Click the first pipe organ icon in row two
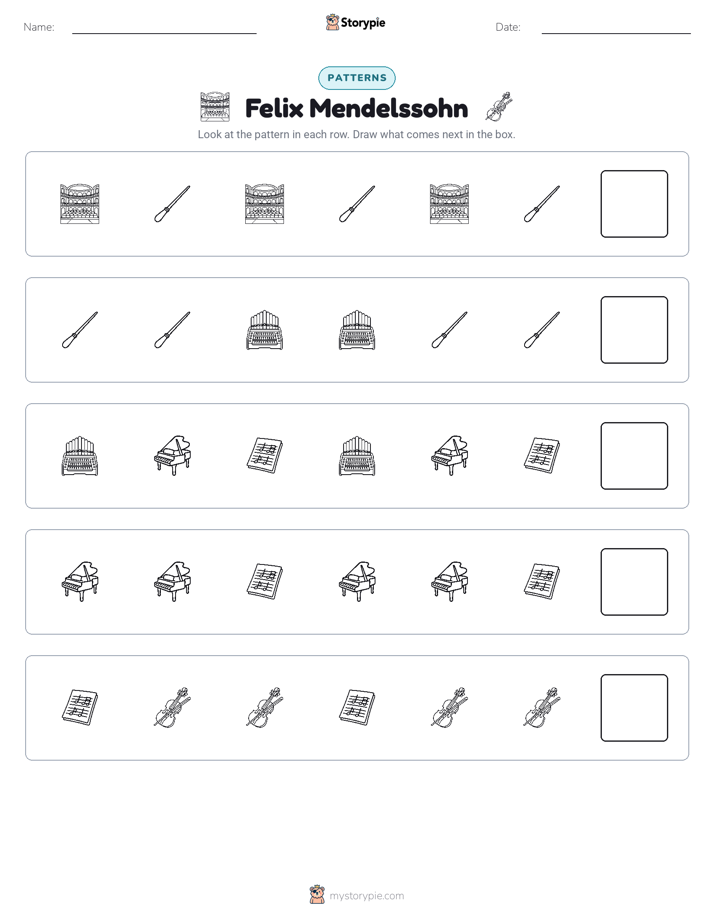 [265, 330]
